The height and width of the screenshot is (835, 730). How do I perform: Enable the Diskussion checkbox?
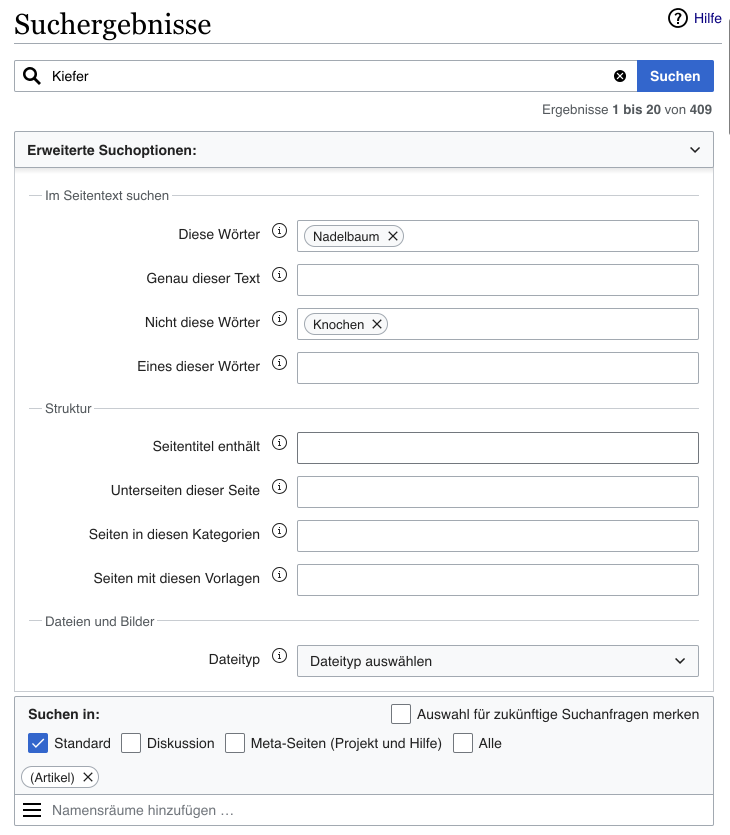point(131,743)
